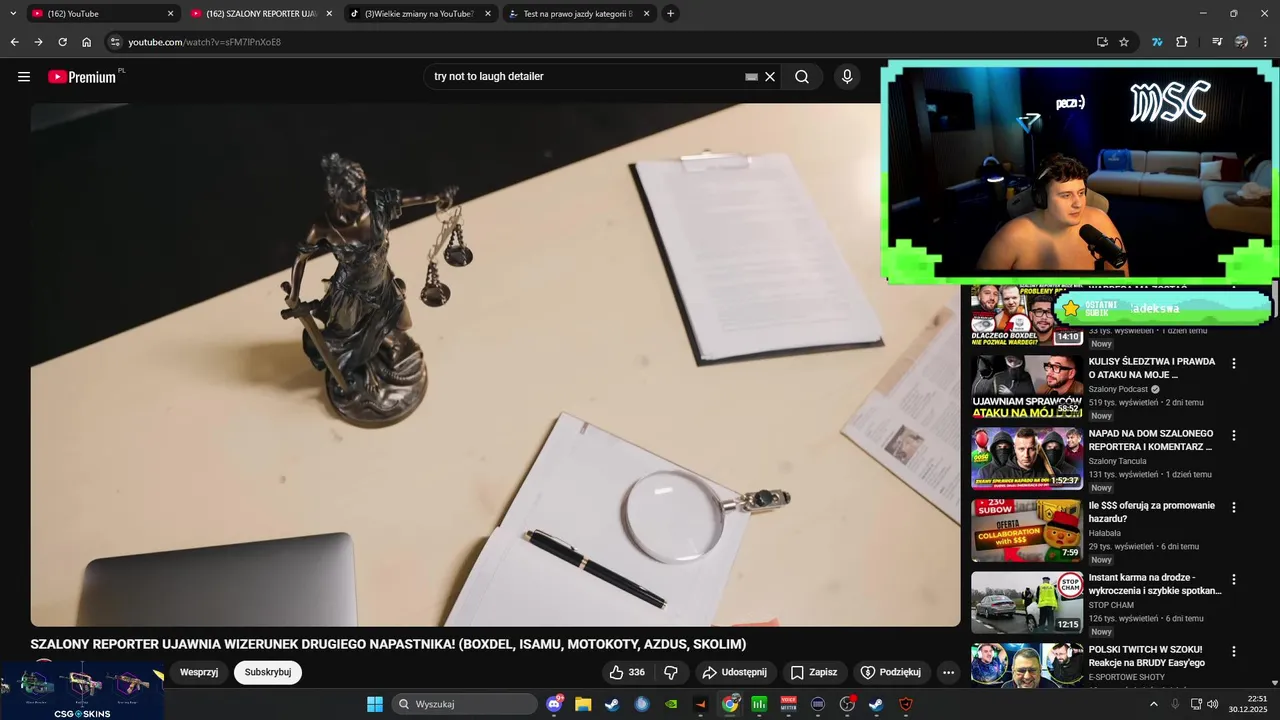This screenshot has width=1280, height=720.
Task: Open Windows Start menu
Action: click(375, 704)
